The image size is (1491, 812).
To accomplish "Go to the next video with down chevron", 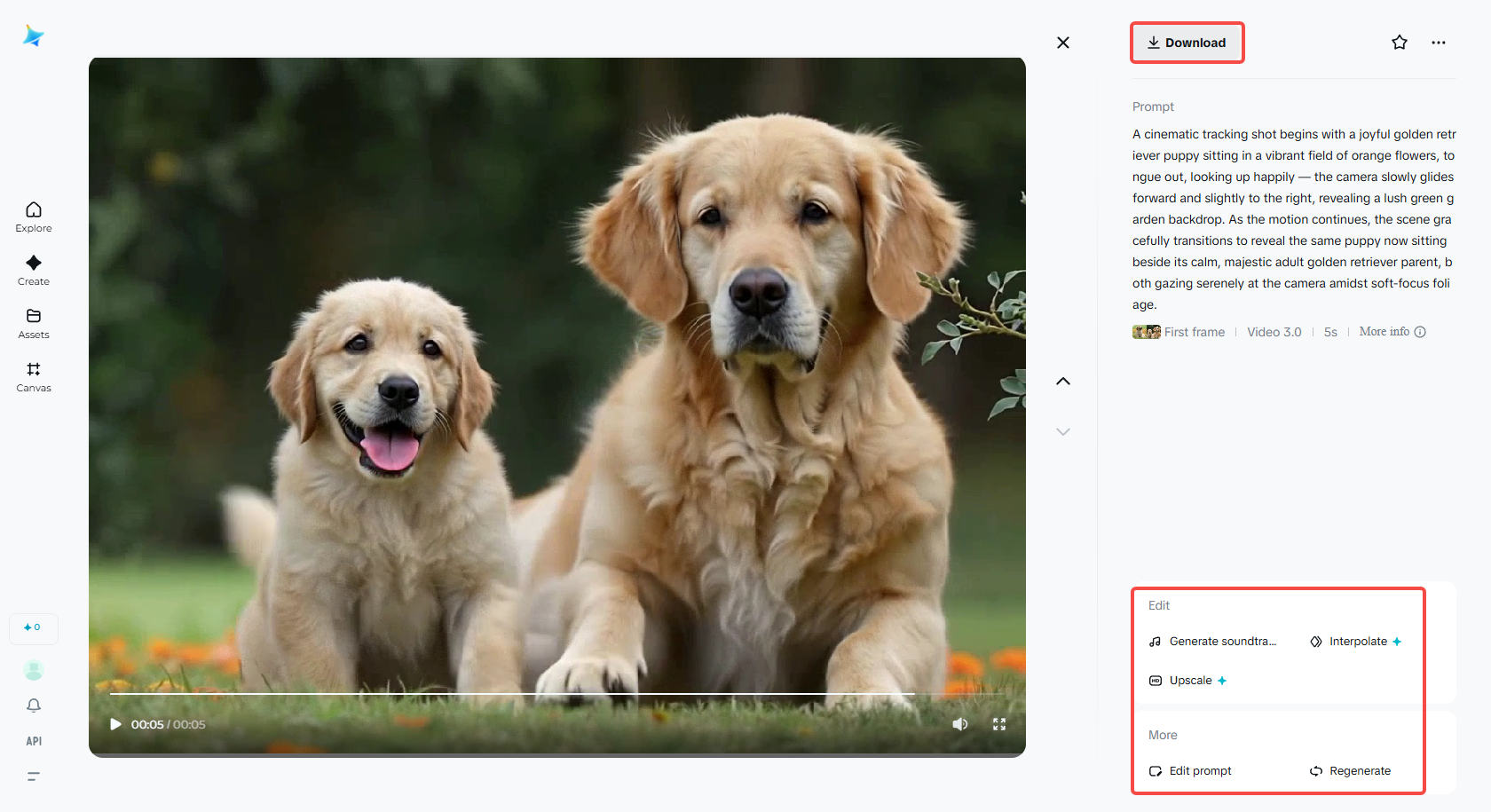I will tap(1063, 432).
